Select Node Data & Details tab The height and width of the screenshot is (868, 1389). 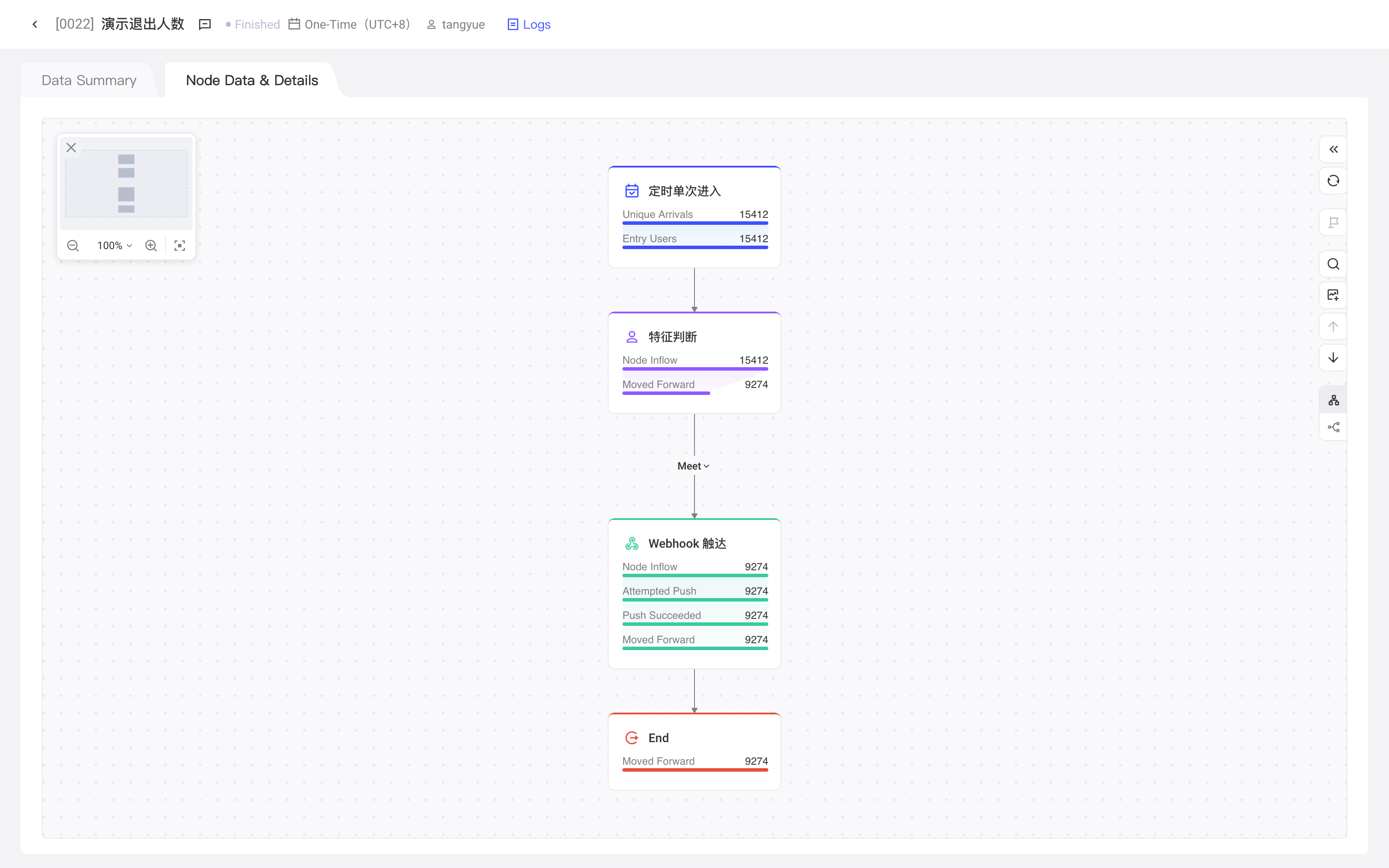(x=252, y=80)
